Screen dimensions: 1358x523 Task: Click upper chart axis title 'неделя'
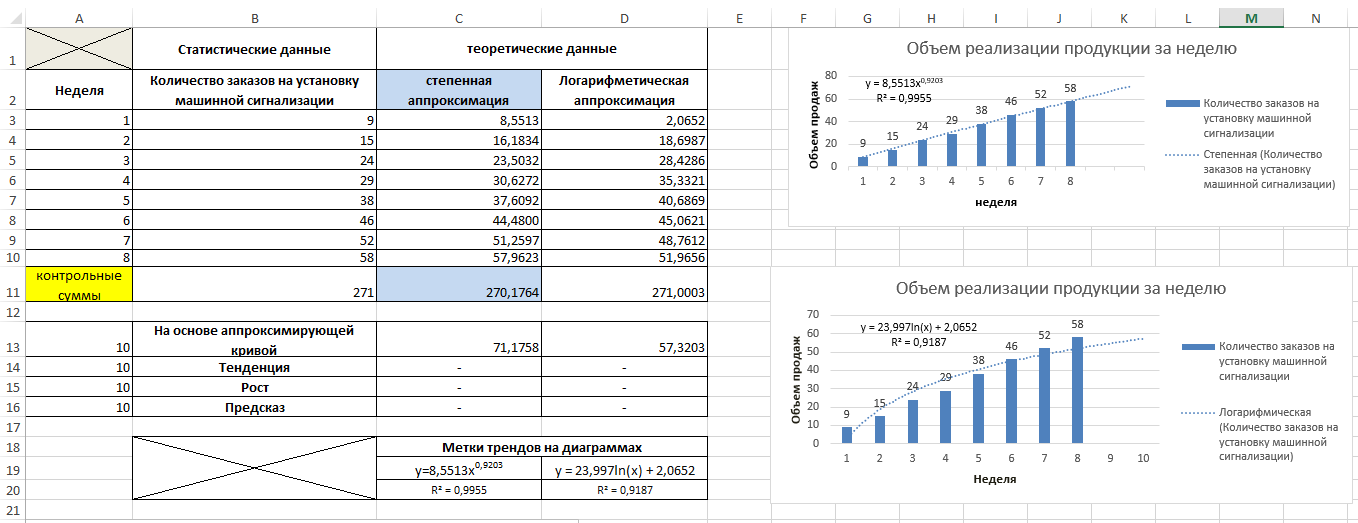(997, 201)
